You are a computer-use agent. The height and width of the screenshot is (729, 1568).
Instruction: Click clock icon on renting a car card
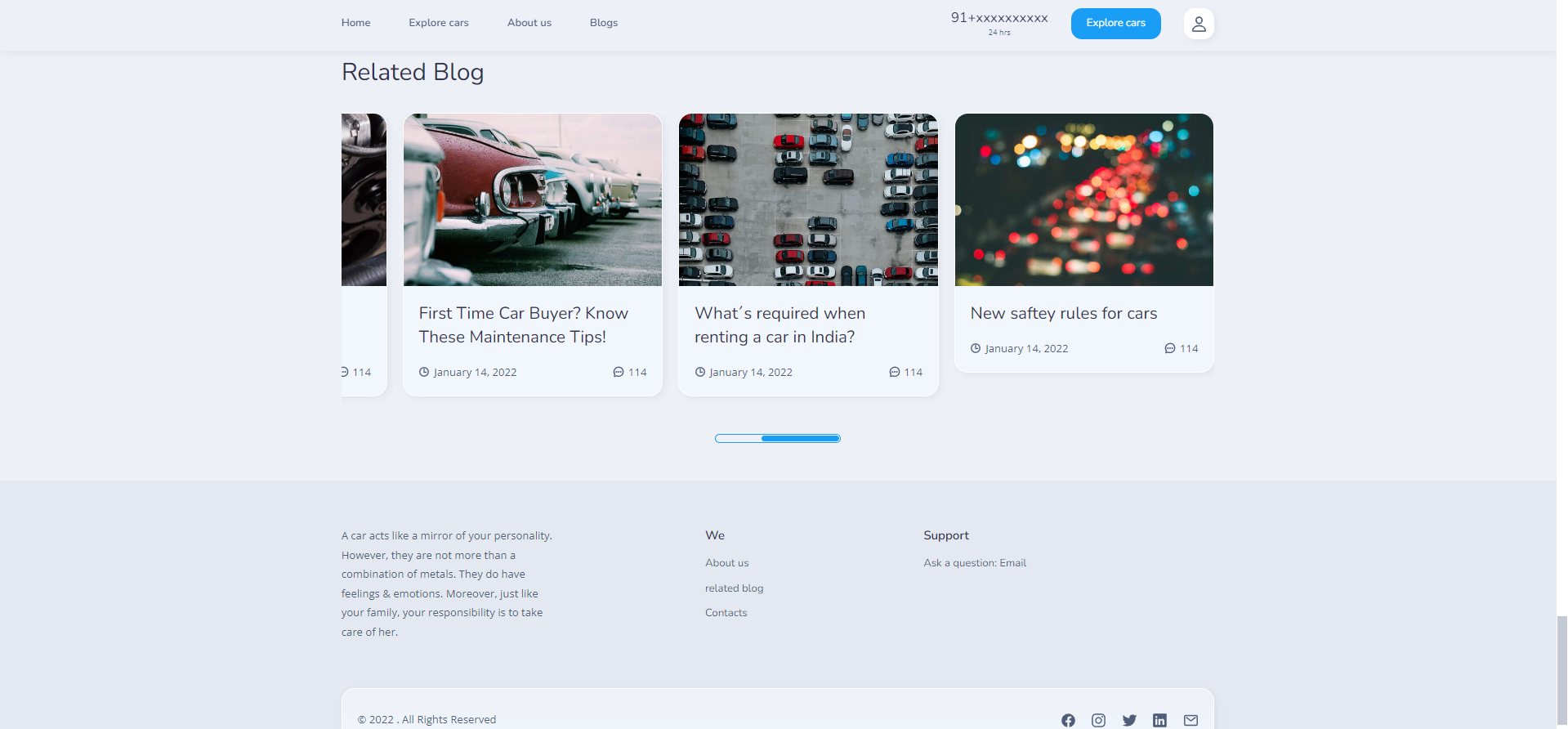click(x=700, y=372)
